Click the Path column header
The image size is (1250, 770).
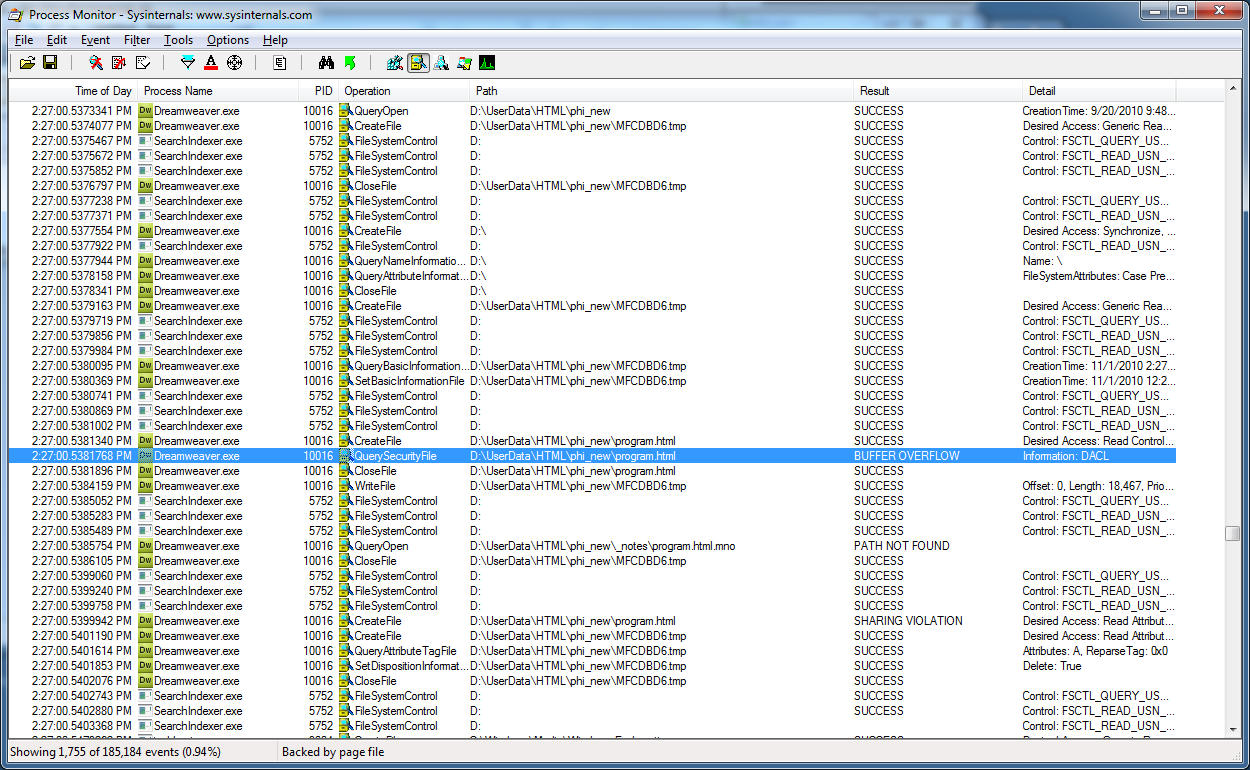[662, 91]
